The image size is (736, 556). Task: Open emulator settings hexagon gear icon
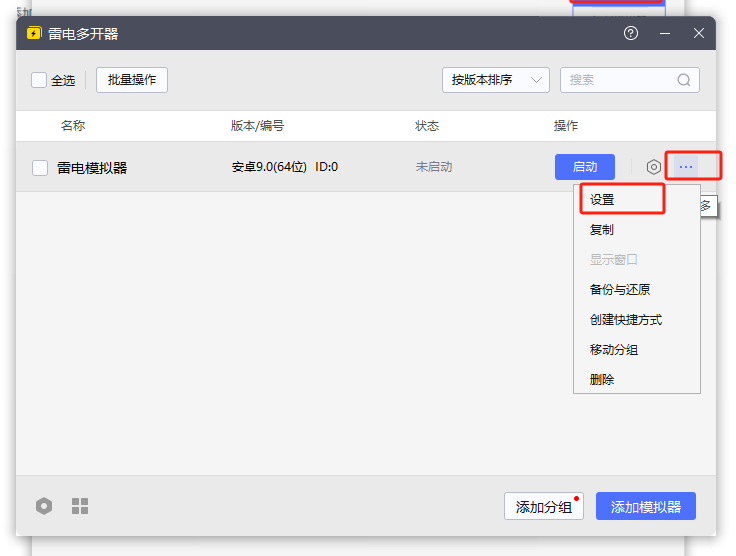[x=653, y=167]
